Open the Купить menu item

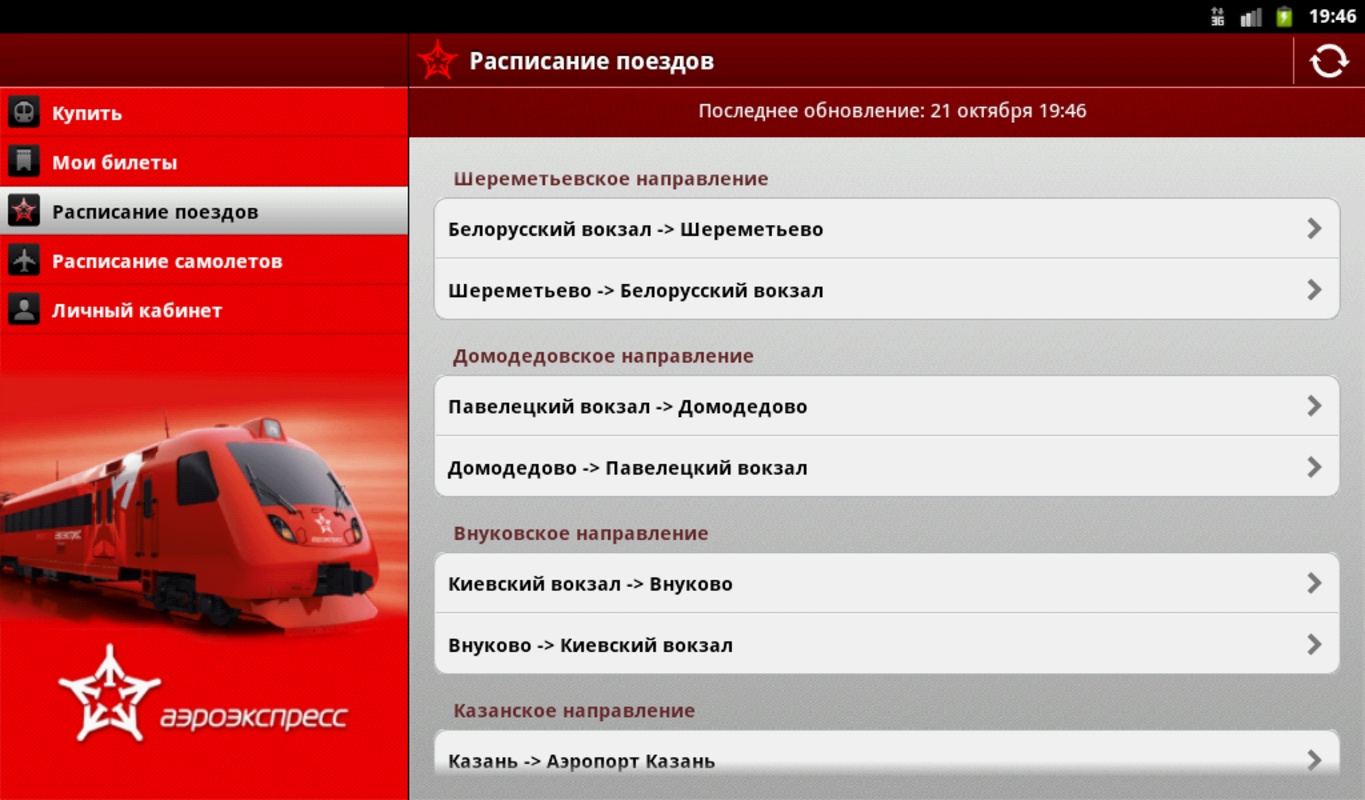(x=204, y=112)
